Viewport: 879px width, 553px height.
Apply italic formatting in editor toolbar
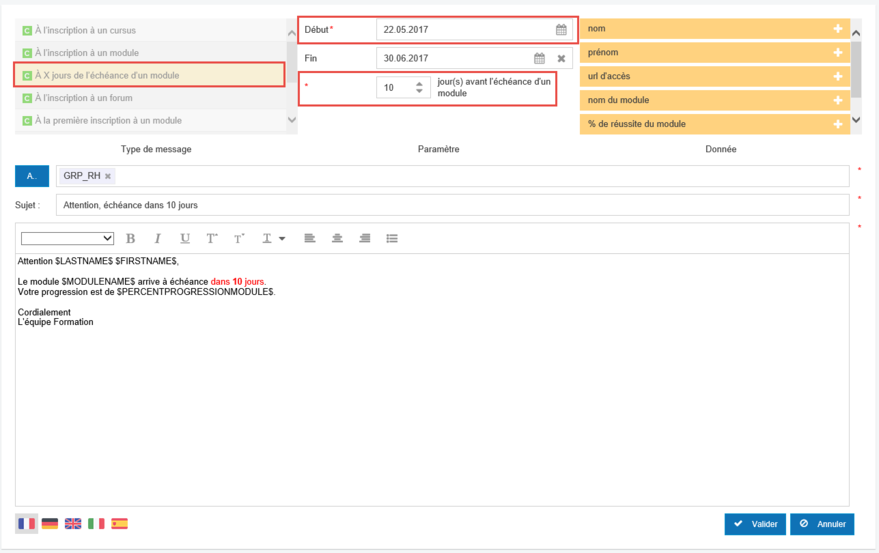pos(157,238)
